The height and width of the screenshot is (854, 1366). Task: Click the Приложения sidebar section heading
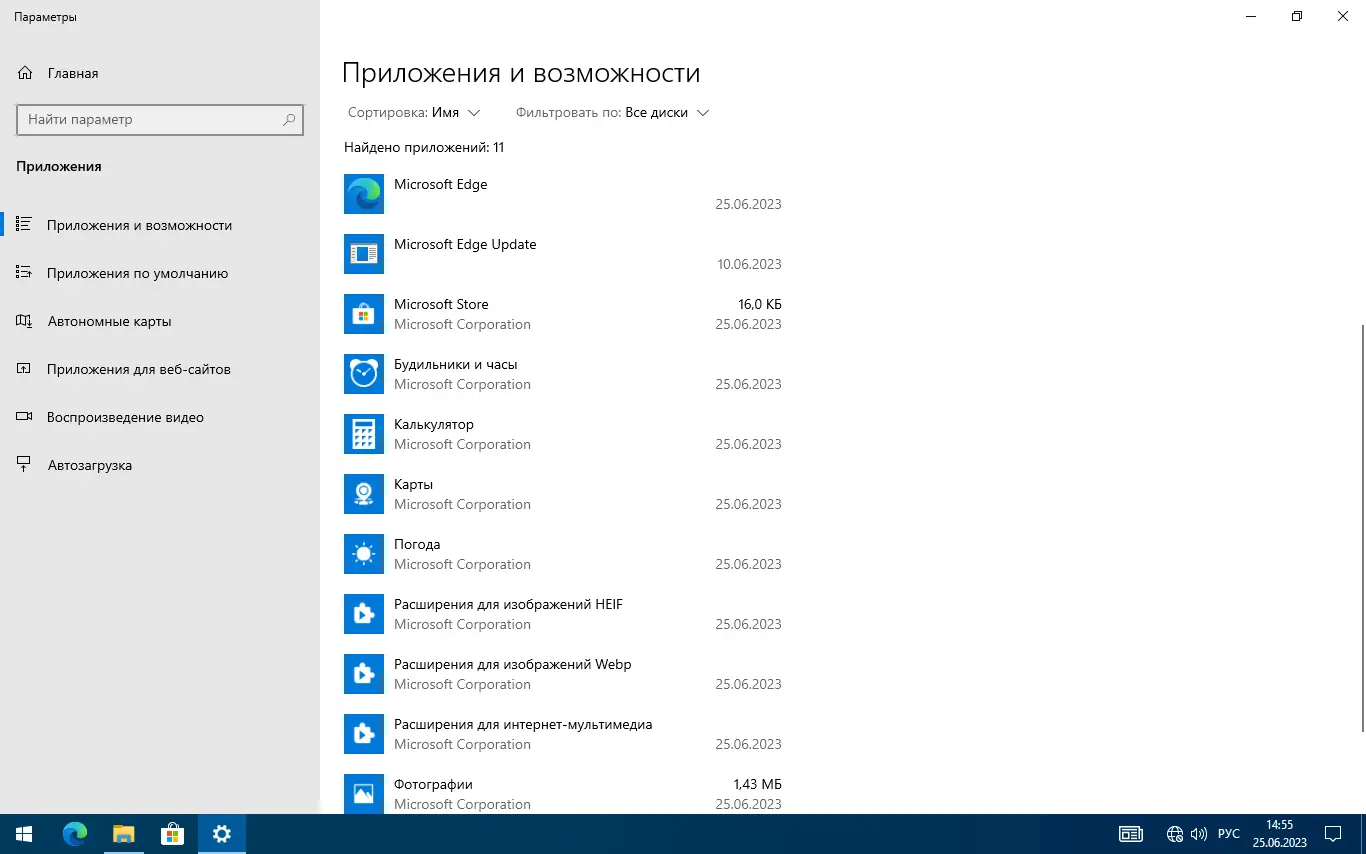[x=59, y=166]
